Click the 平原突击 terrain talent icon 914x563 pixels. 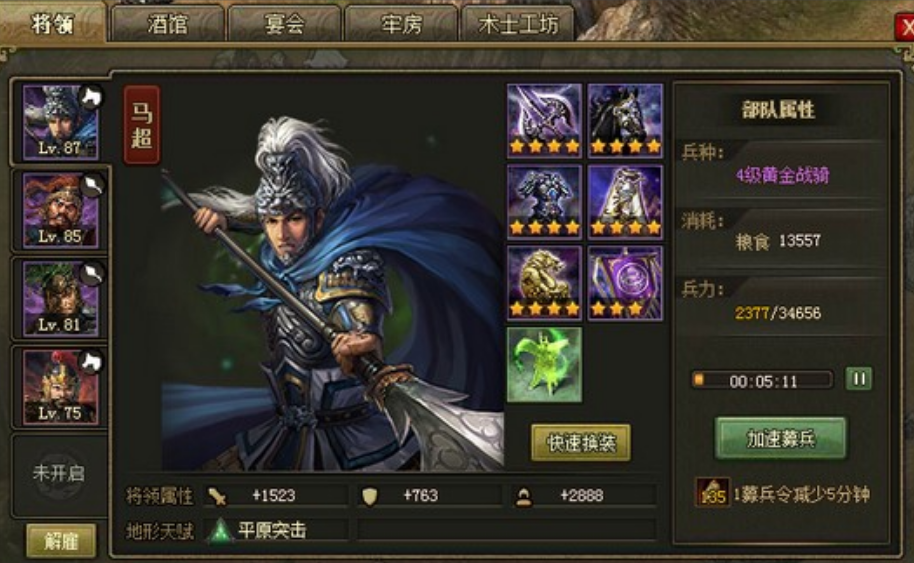221,531
